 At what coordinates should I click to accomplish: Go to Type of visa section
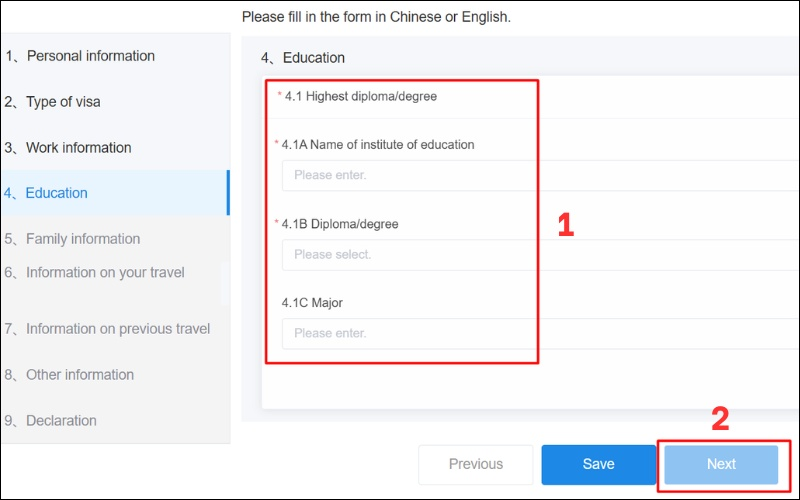[63, 102]
